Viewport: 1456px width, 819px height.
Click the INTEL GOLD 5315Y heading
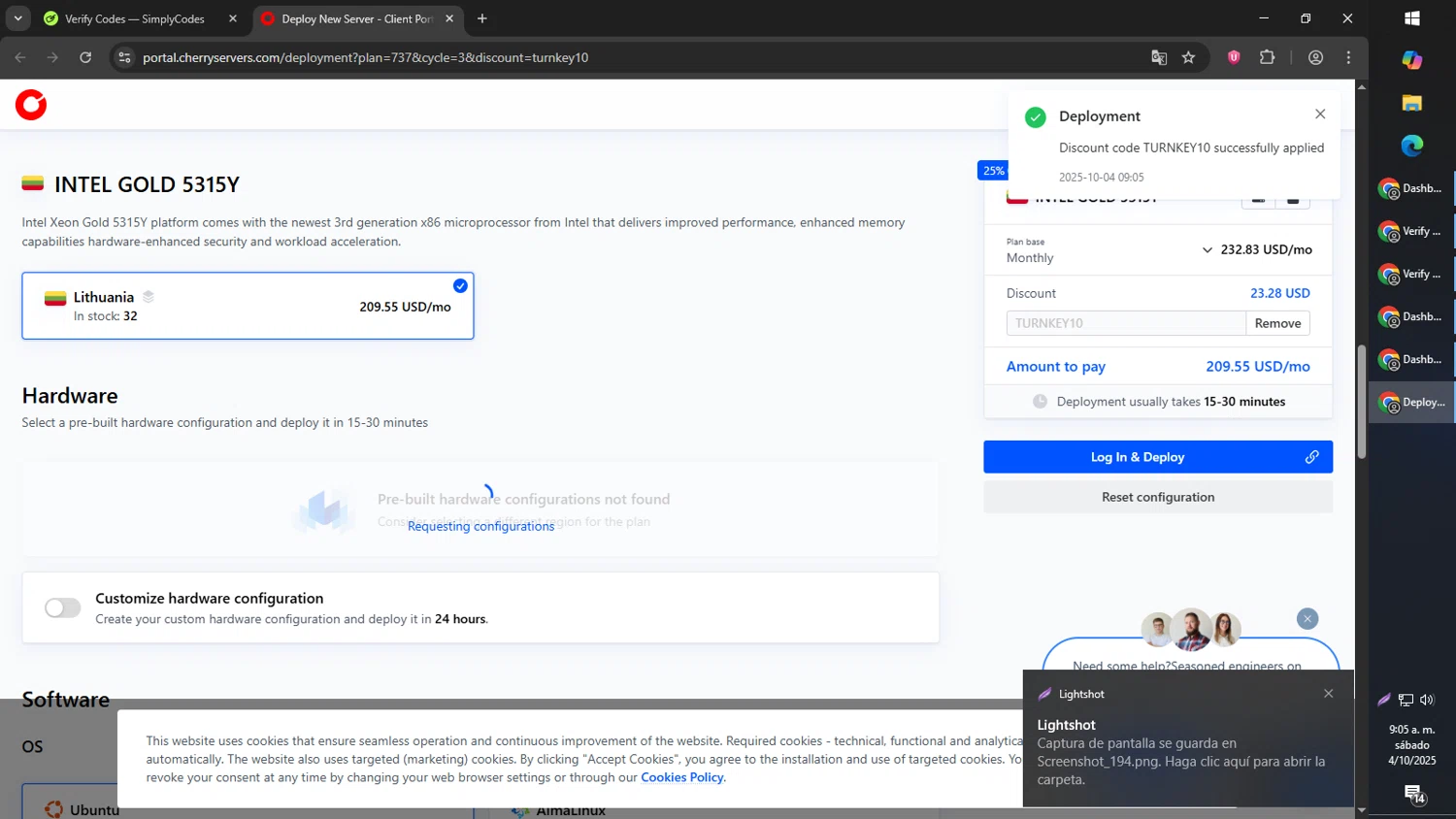(147, 184)
